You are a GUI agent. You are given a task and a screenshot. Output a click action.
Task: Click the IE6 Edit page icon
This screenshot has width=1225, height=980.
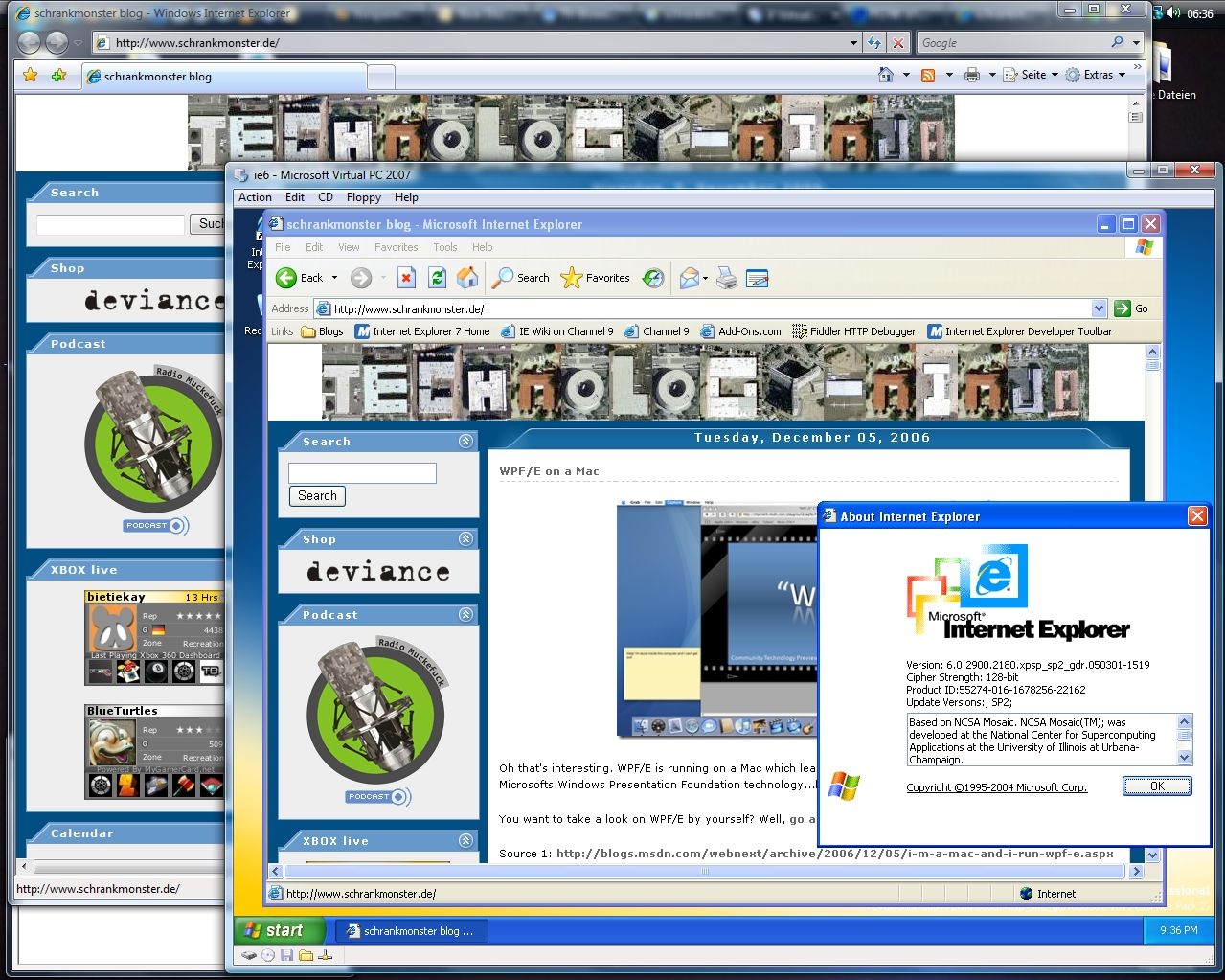[757, 278]
